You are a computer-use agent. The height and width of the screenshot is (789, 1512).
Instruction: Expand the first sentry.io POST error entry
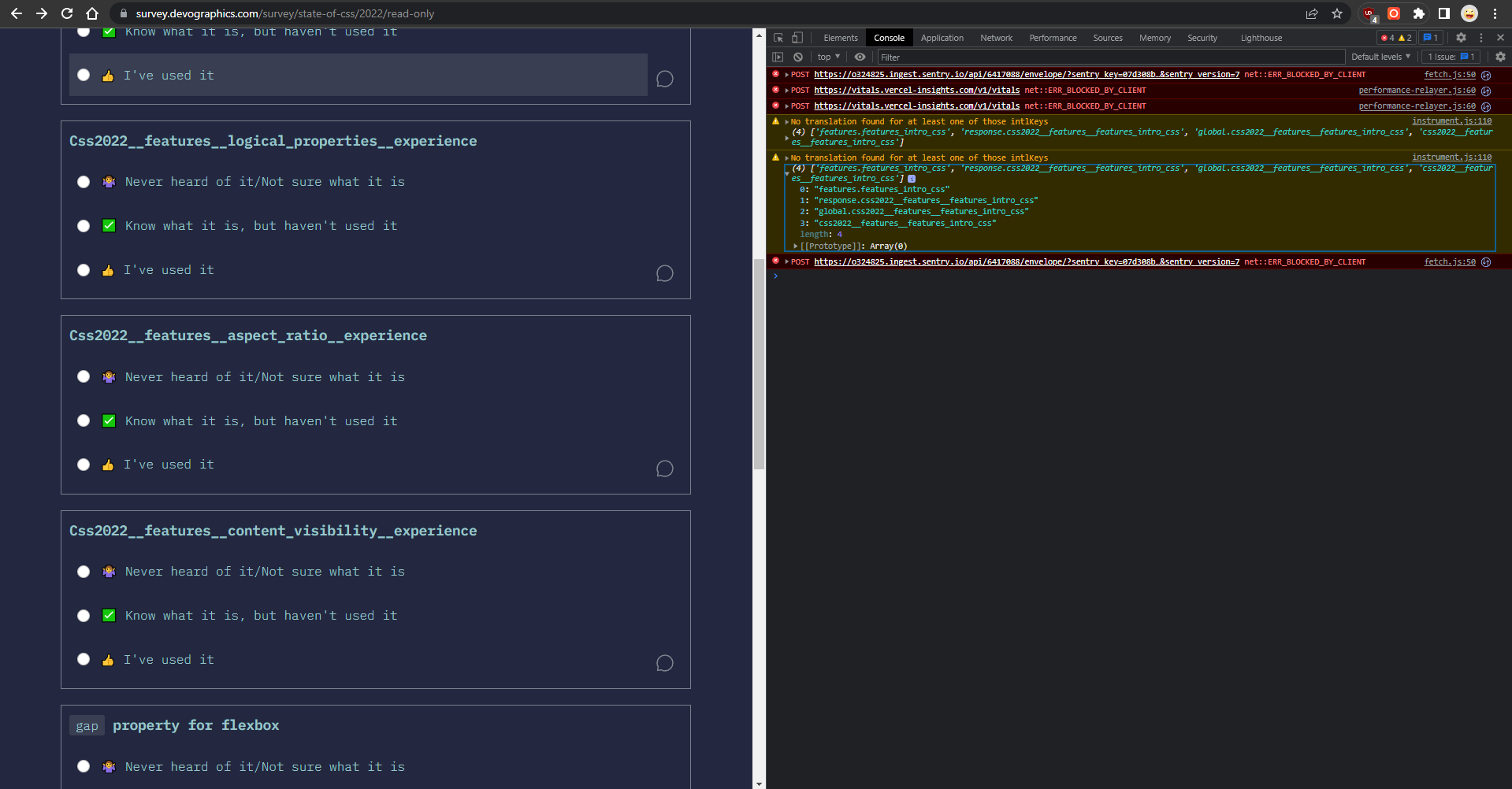tap(786, 75)
